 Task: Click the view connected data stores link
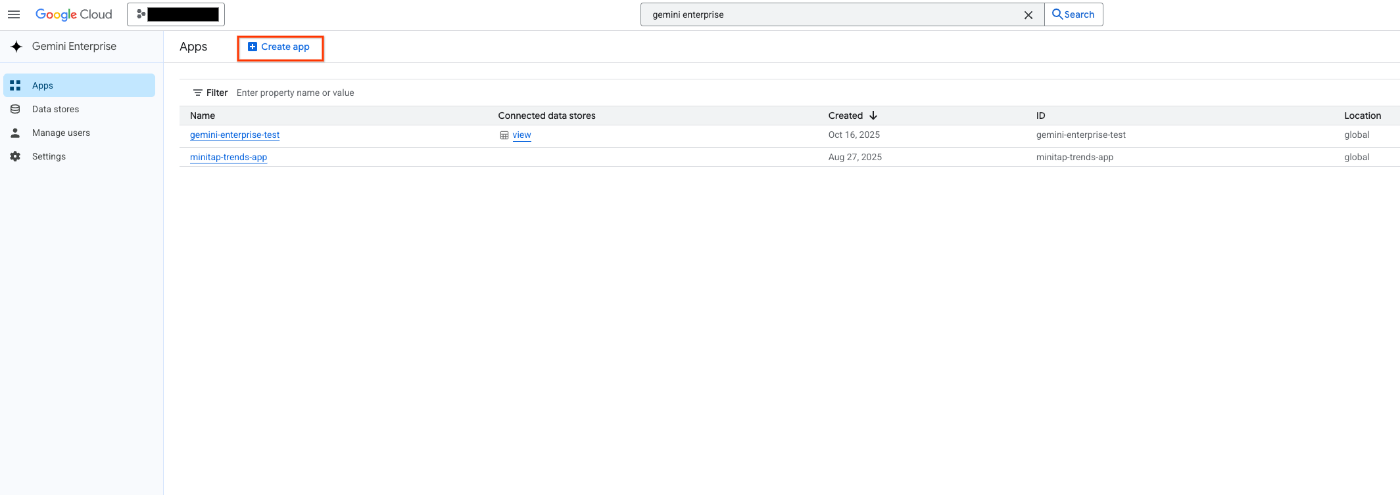[x=522, y=135]
